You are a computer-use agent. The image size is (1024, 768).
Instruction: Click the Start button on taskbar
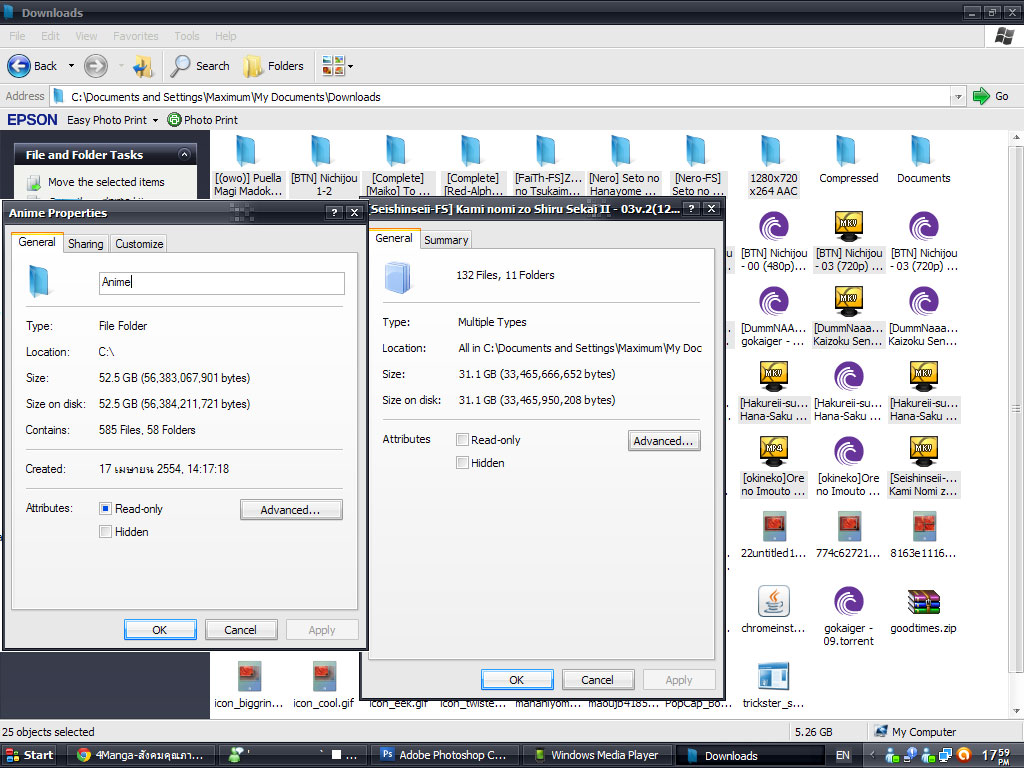click(28, 756)
